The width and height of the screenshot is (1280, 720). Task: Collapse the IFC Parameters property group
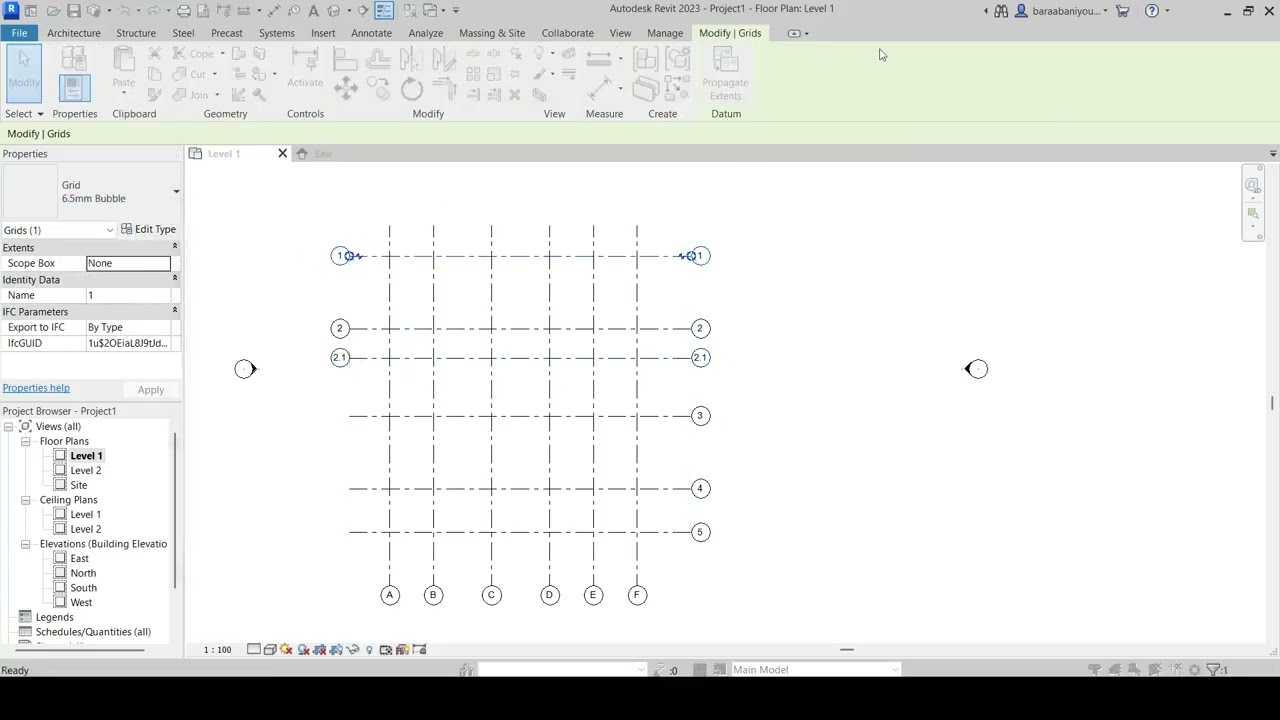pyautogui.click(x=174, y=311)
